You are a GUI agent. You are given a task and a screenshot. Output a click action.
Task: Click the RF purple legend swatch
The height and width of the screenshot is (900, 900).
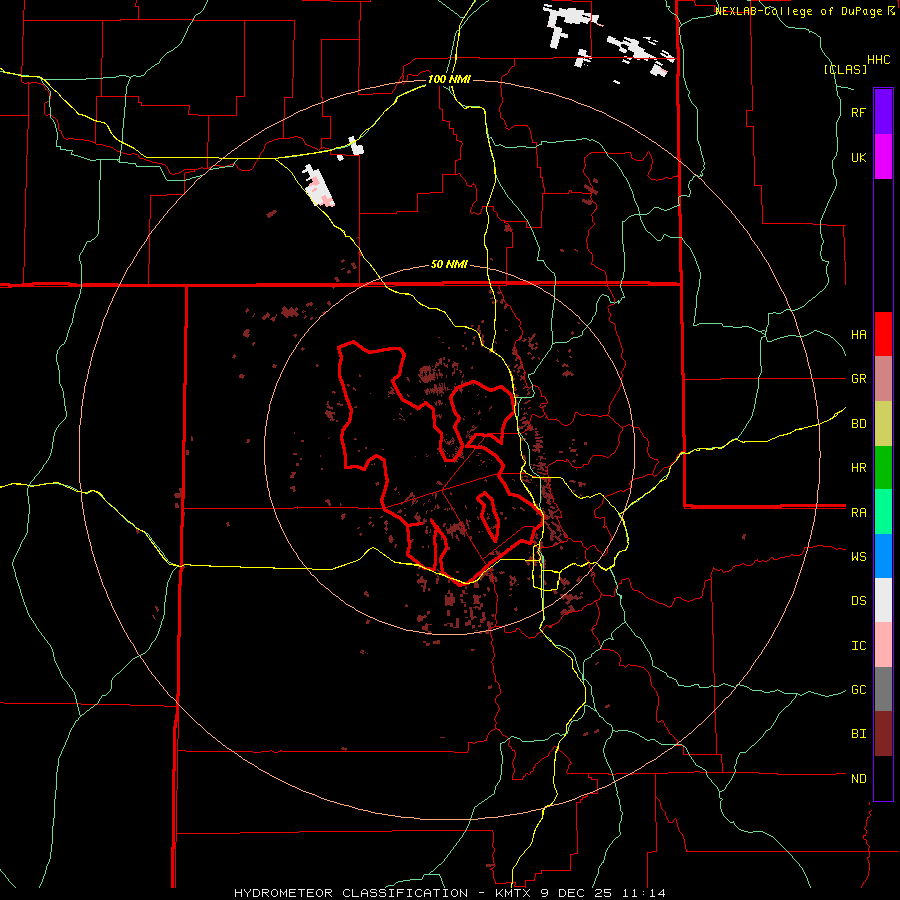point(883,112)
